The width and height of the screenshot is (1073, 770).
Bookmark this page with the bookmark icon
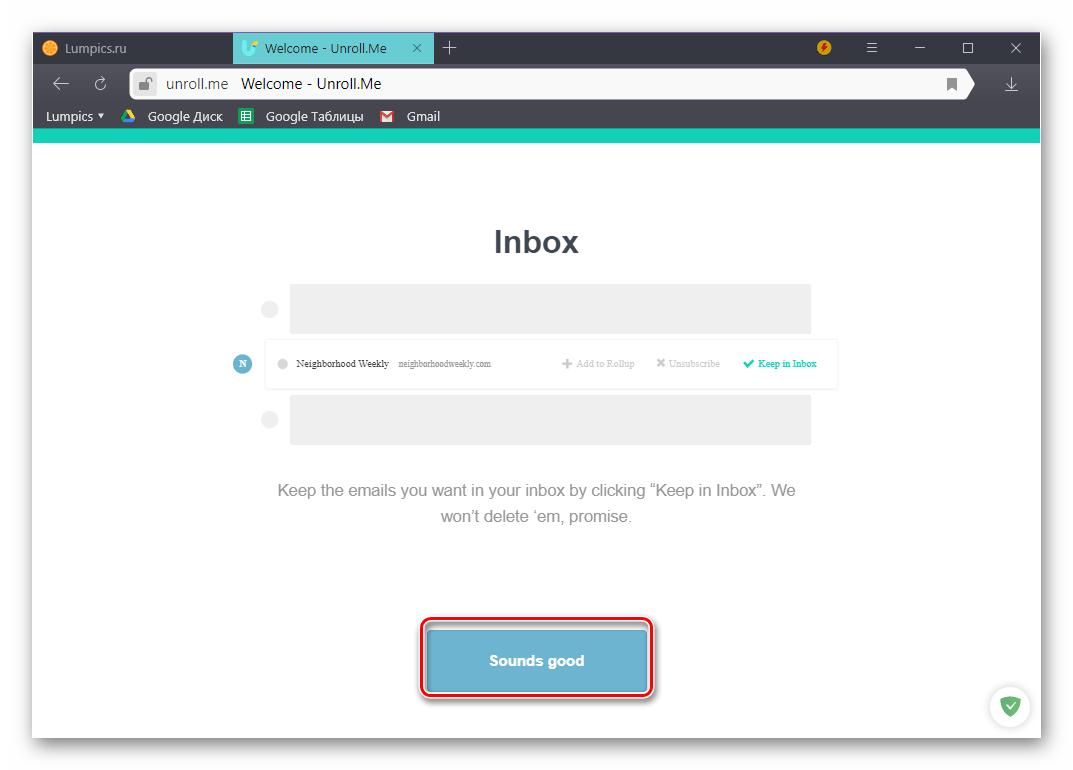click(x=951, y=84)
